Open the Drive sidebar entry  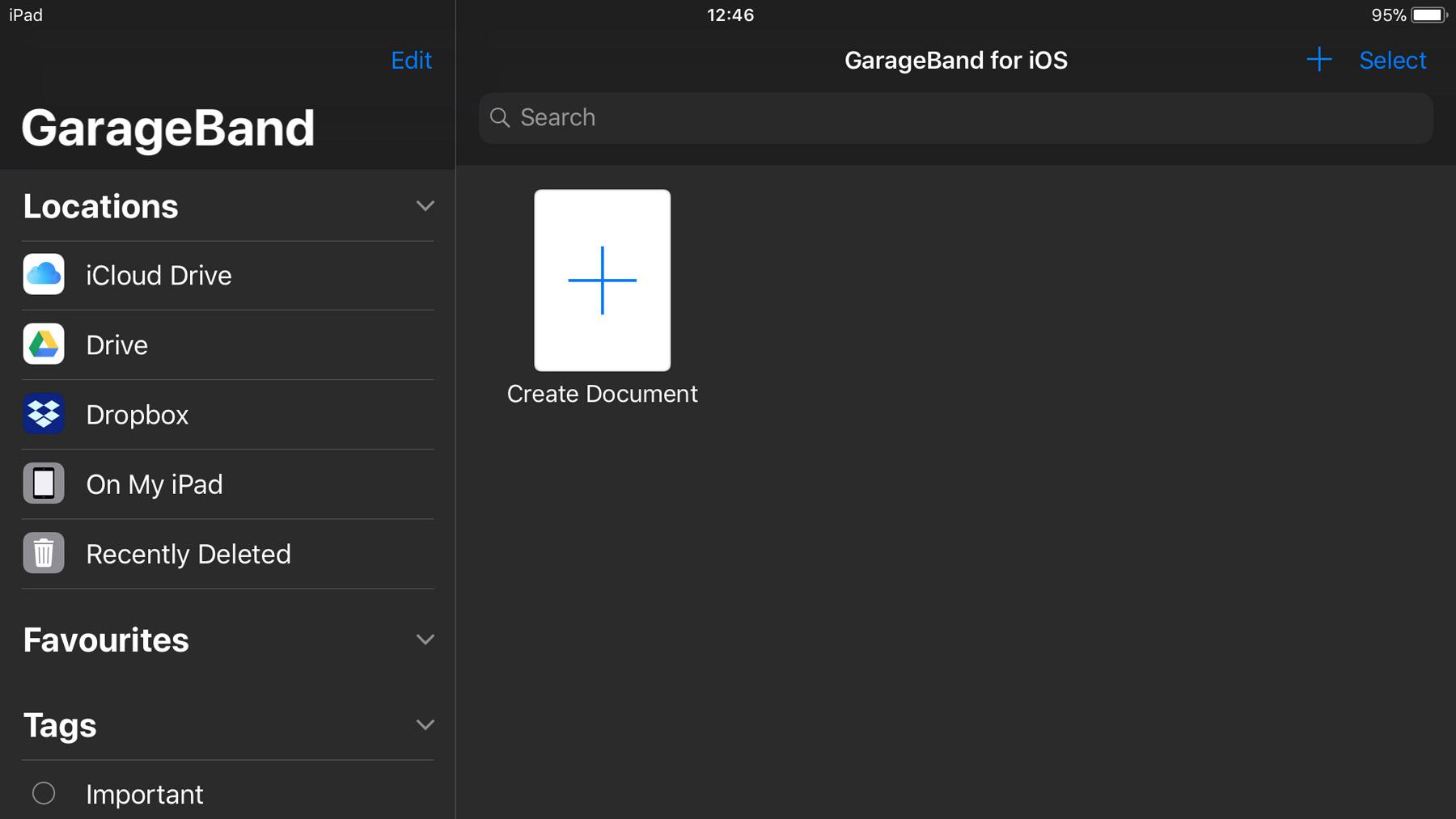coord(116,344)
